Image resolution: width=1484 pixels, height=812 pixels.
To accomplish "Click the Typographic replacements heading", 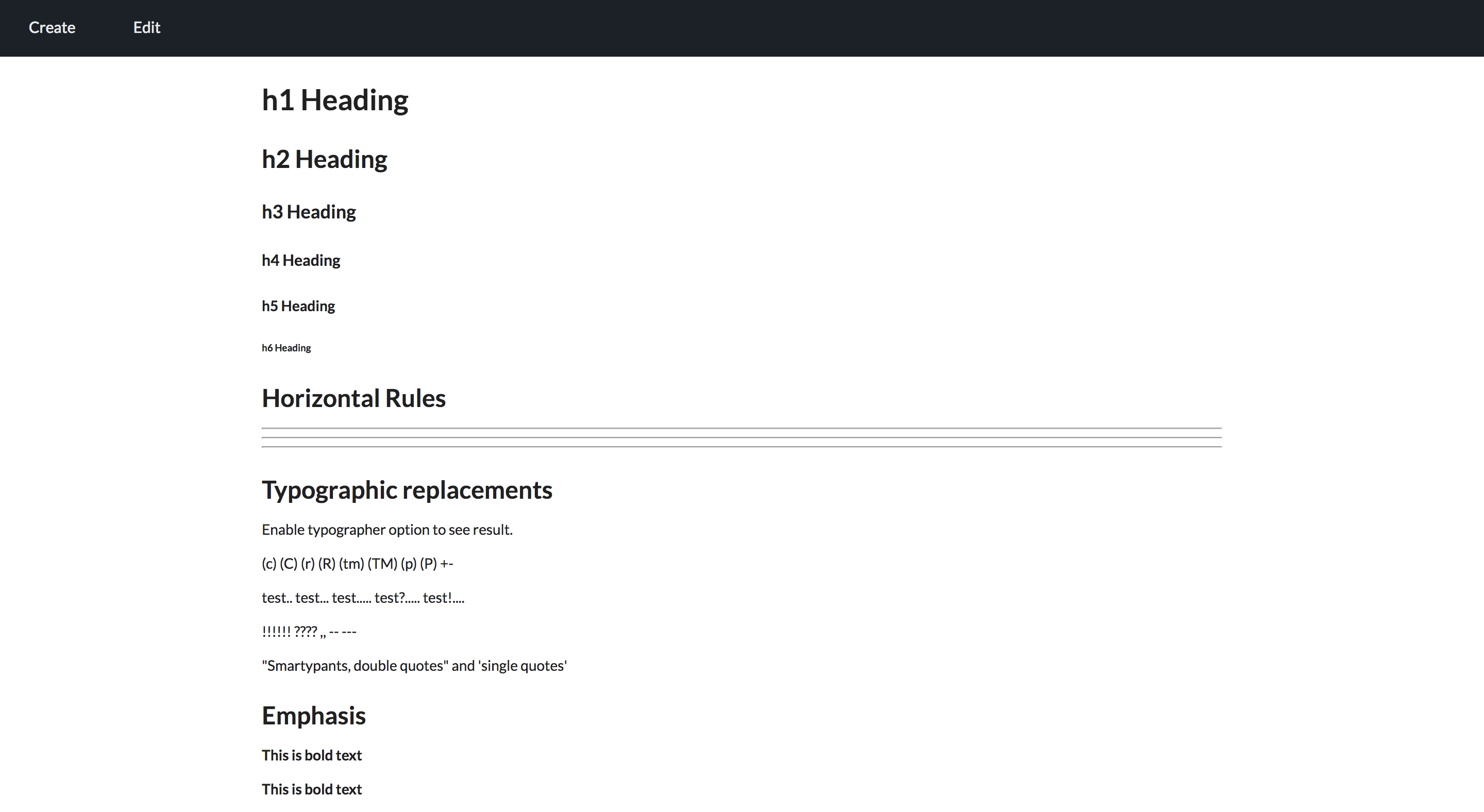I will pyautogui.click(x=407, y=490).
